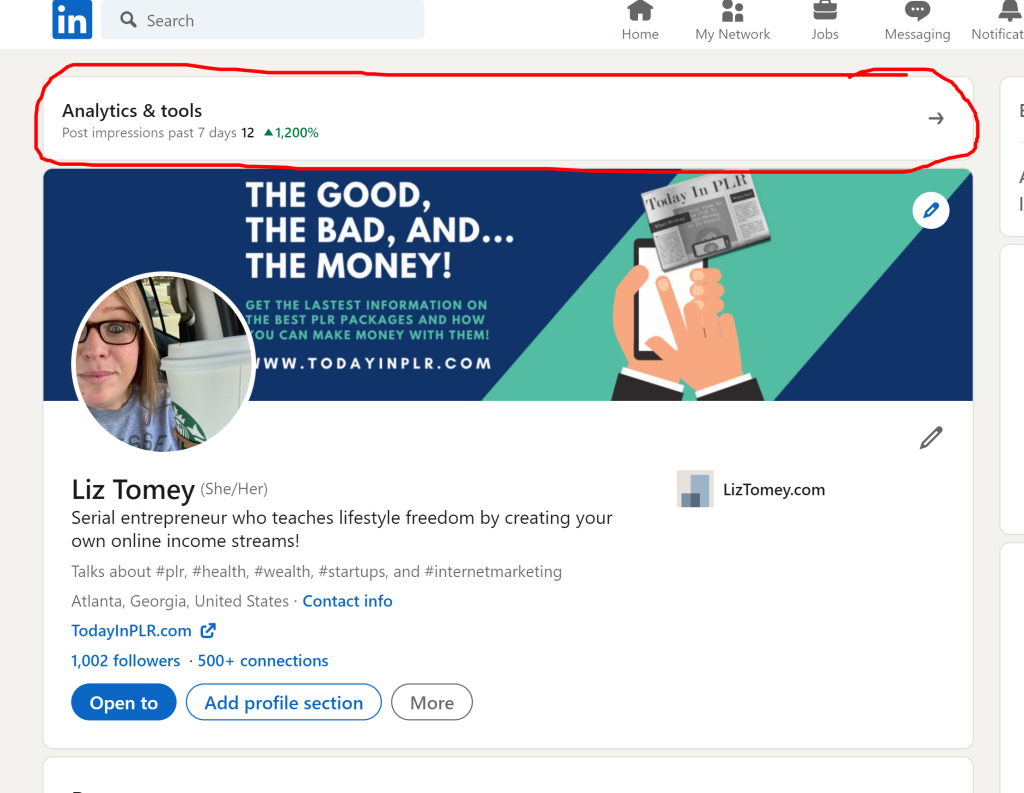Viewport: 1024px width, 793px height.
Task: Click the 1,200% impressions increase value
Action: (291, 133)
